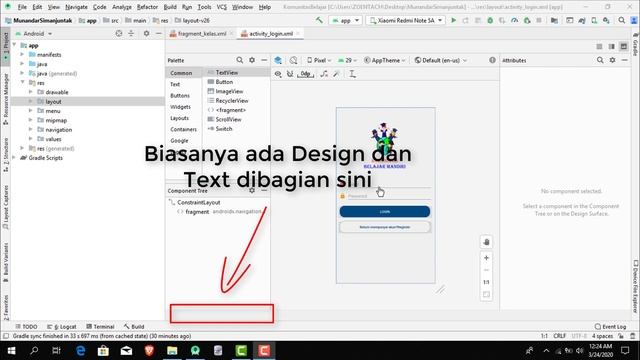640x360 pixels.
Task: Click the Make Project hammer icon
Action: 319,20
